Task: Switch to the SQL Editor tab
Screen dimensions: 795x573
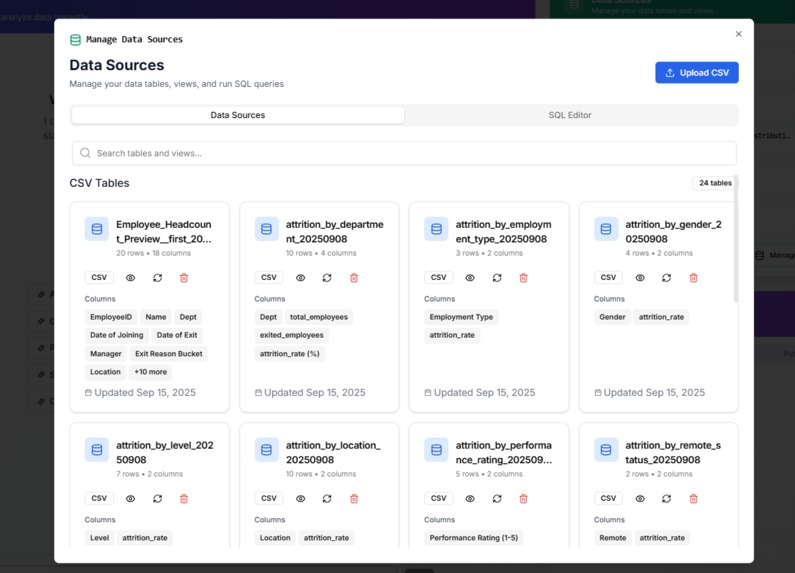Action: tap(570, 115)
